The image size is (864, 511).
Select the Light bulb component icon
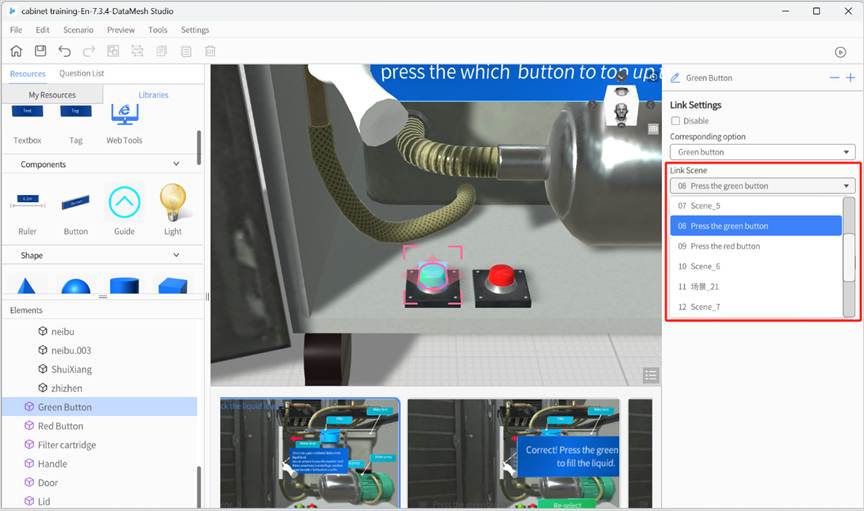point(173,203)
